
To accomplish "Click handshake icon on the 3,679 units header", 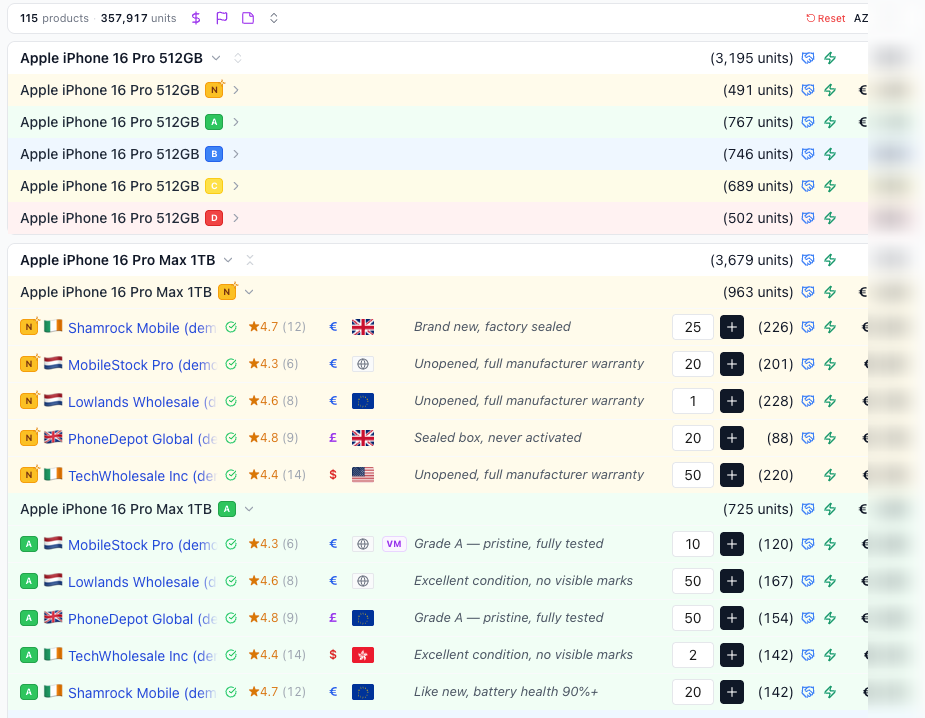I will click(x=808, y=260).
